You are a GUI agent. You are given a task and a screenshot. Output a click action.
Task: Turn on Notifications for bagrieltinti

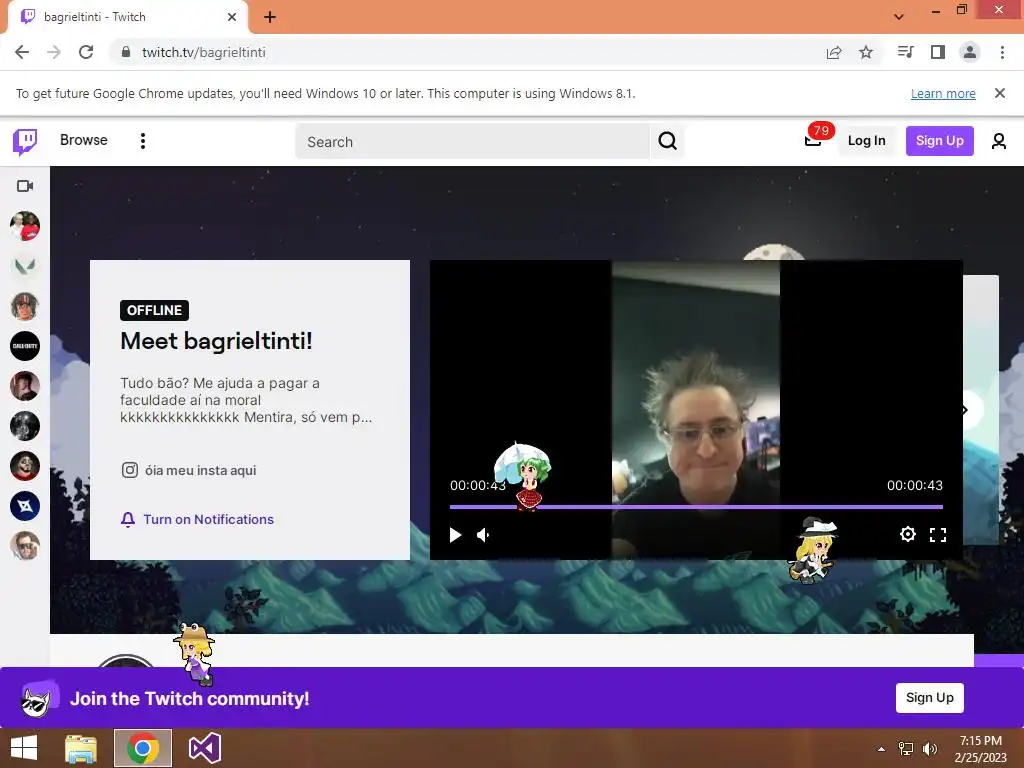(197, 519)
